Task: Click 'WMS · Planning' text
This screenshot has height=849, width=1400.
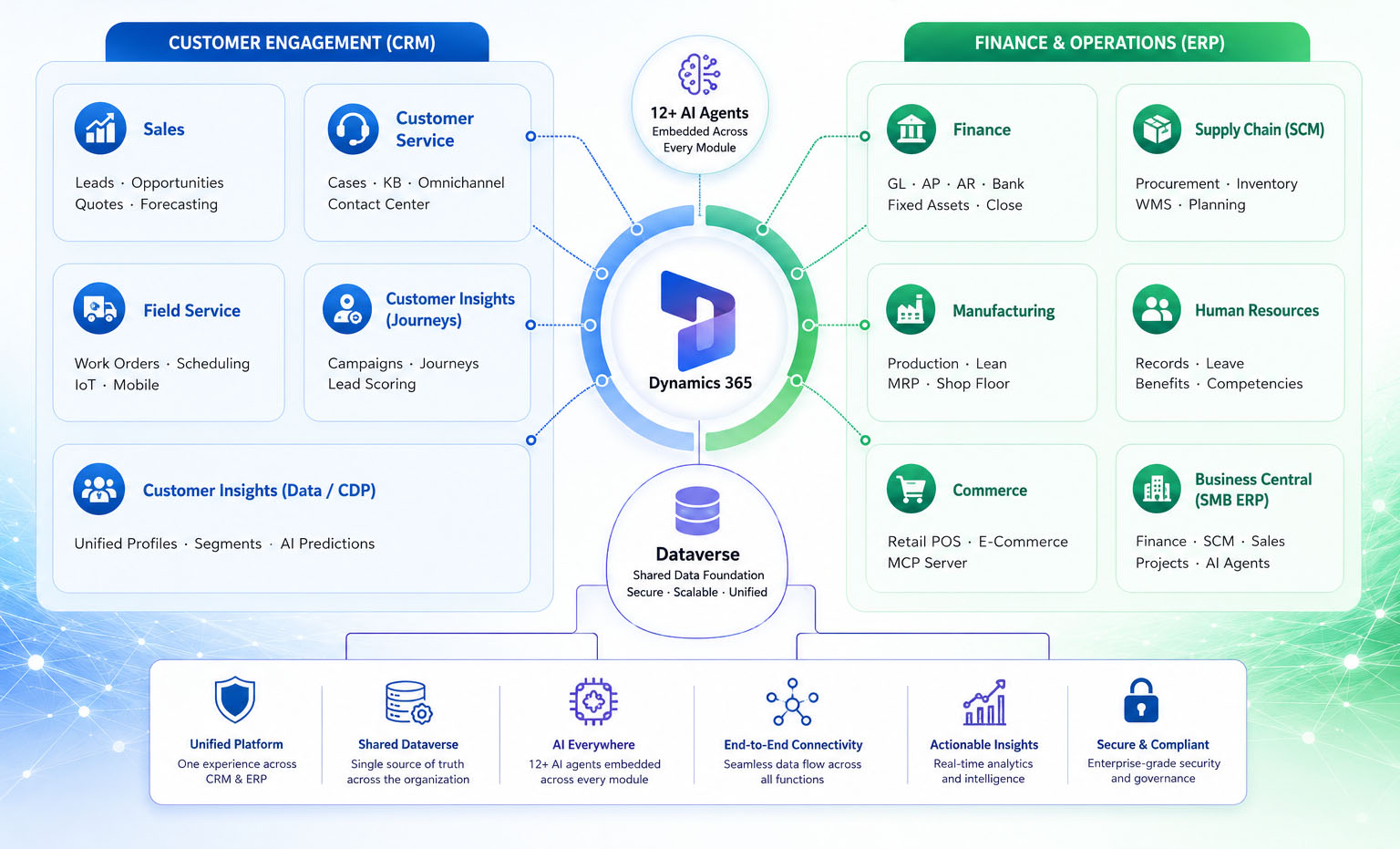Action: coord(1189,205)
